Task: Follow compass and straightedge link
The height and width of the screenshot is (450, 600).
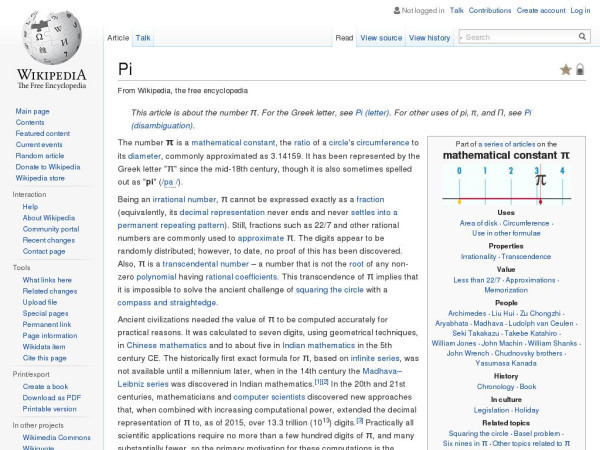Action: point(167,302)
